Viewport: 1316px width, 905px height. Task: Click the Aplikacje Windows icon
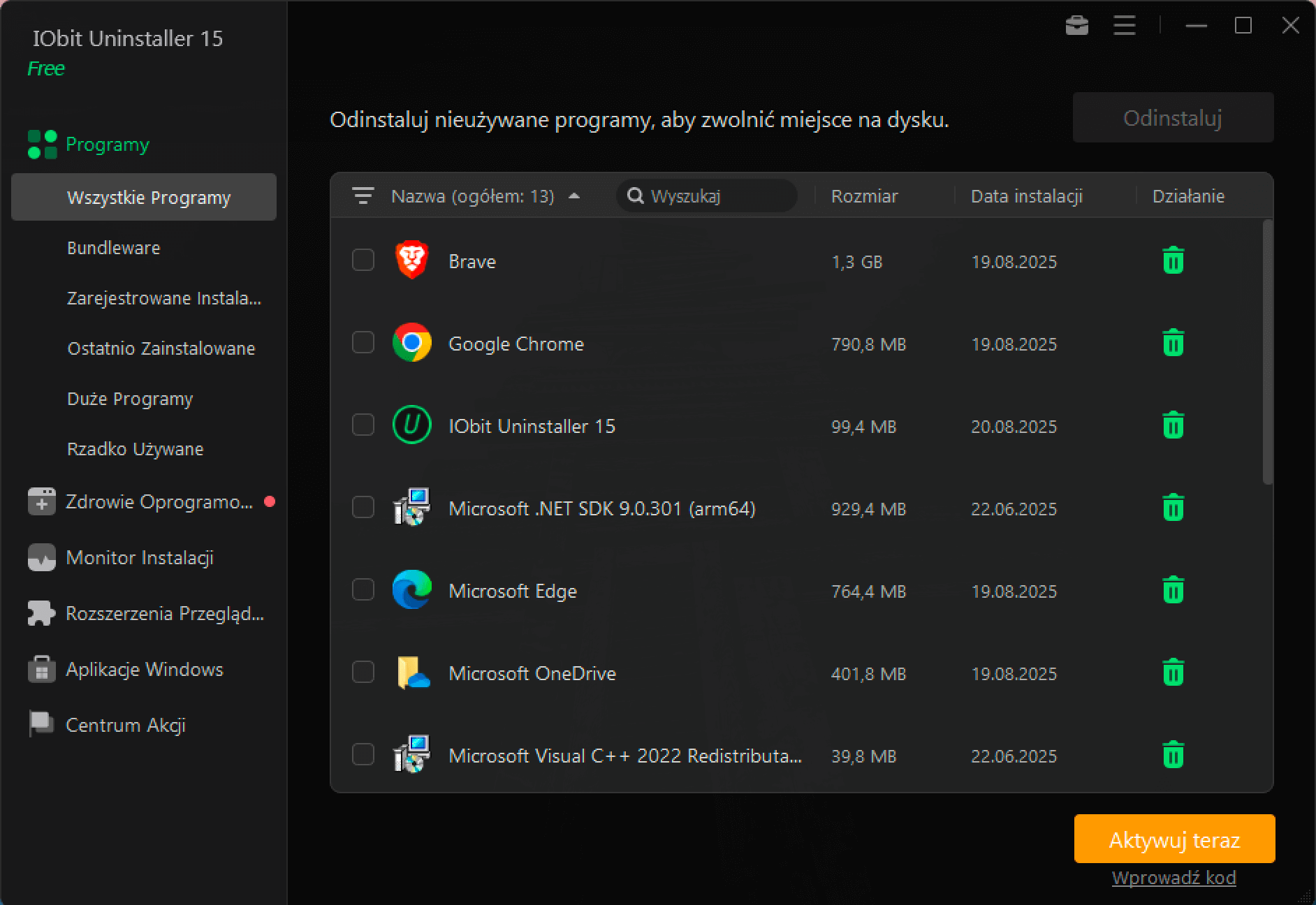pyautogui.click(x=41, y=669)
